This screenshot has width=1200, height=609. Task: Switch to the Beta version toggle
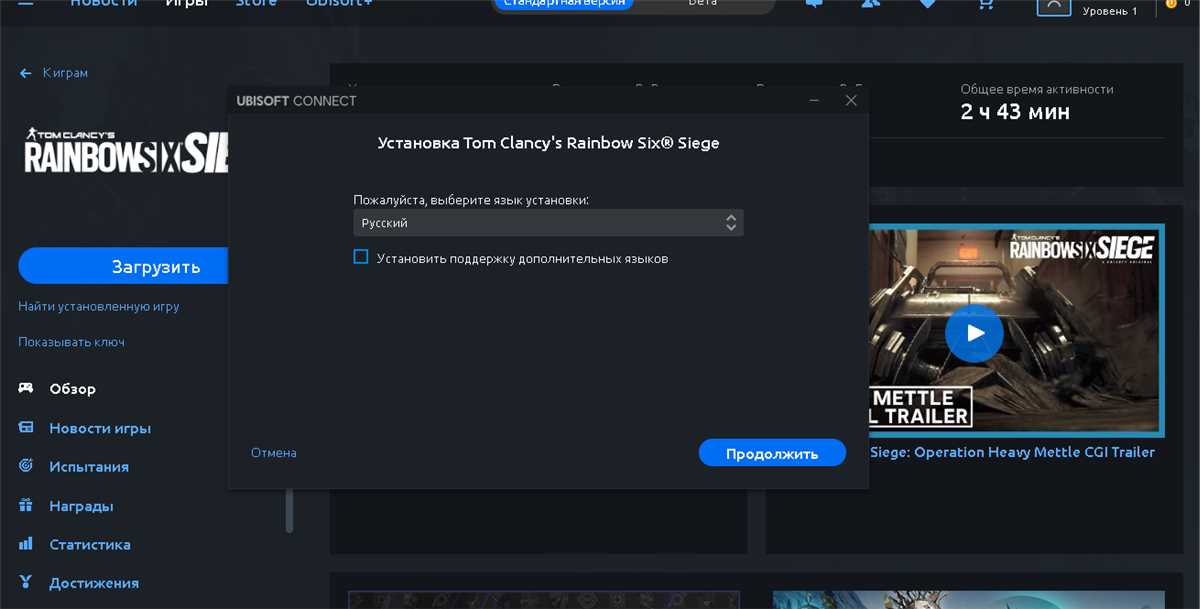[x=700, y=3]
